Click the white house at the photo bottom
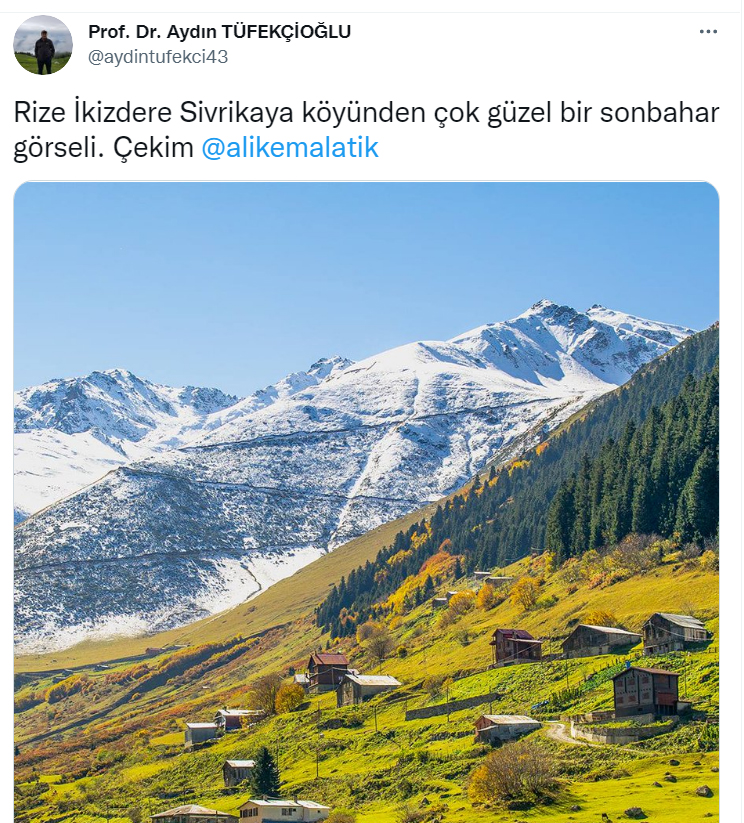The image size is (744, 823). coord(284,810)
